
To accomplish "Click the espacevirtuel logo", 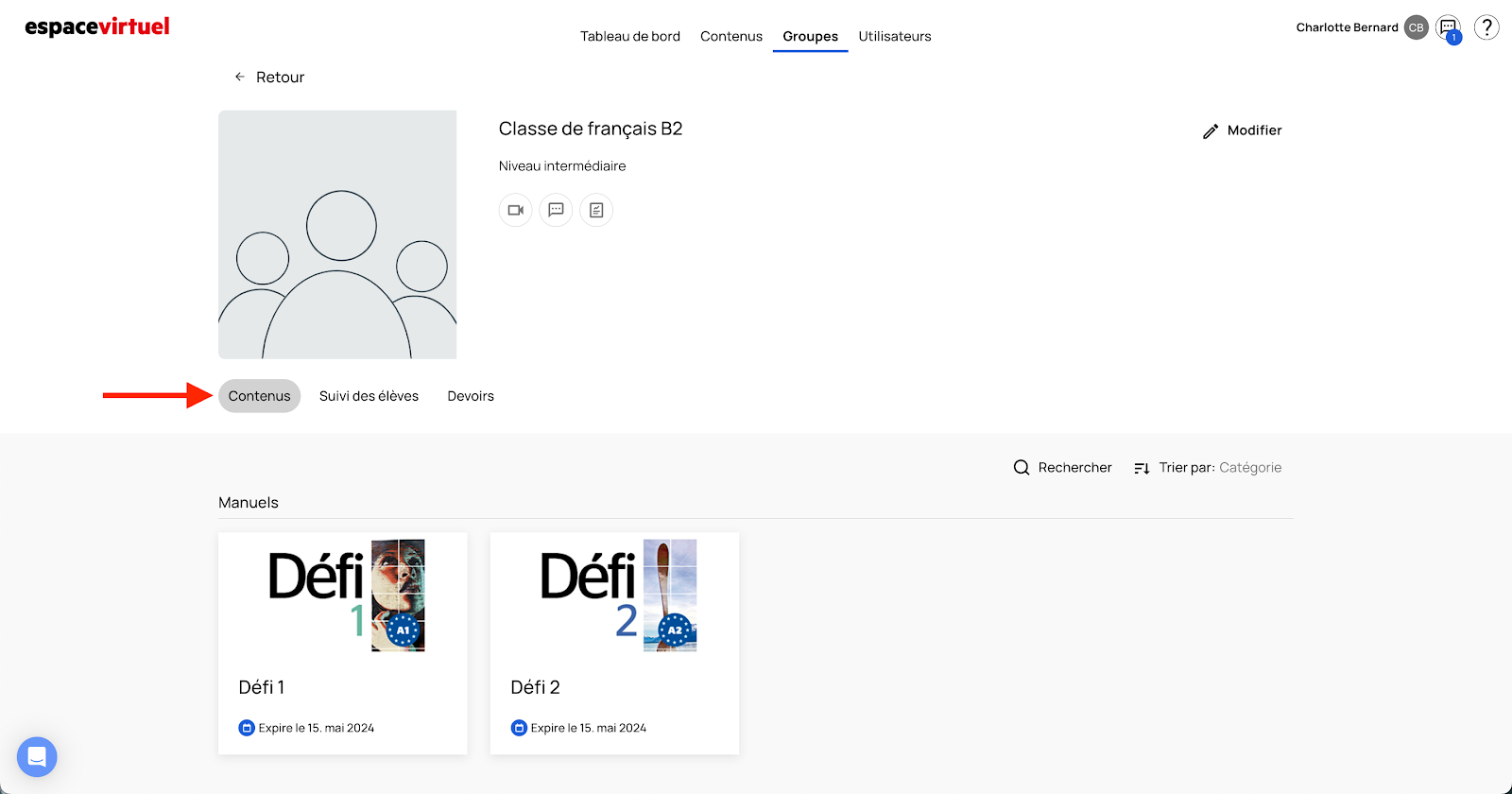I will (97, 26).
